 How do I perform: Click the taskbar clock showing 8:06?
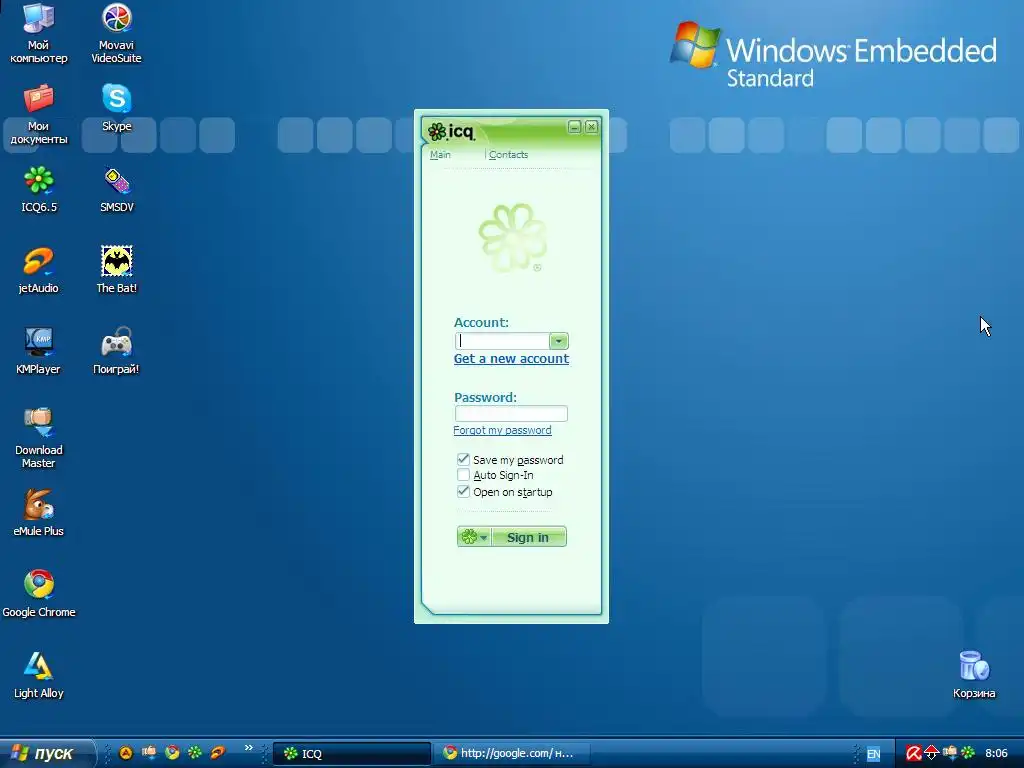[997, 754]
